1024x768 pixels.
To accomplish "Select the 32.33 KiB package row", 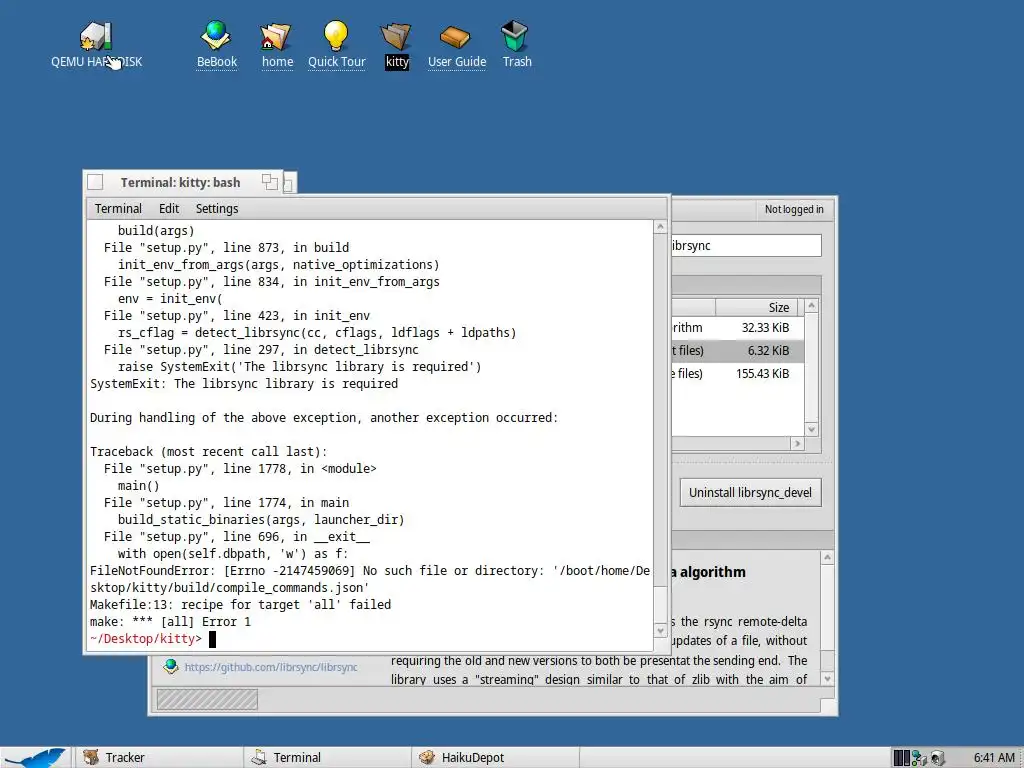I will 737,328.
